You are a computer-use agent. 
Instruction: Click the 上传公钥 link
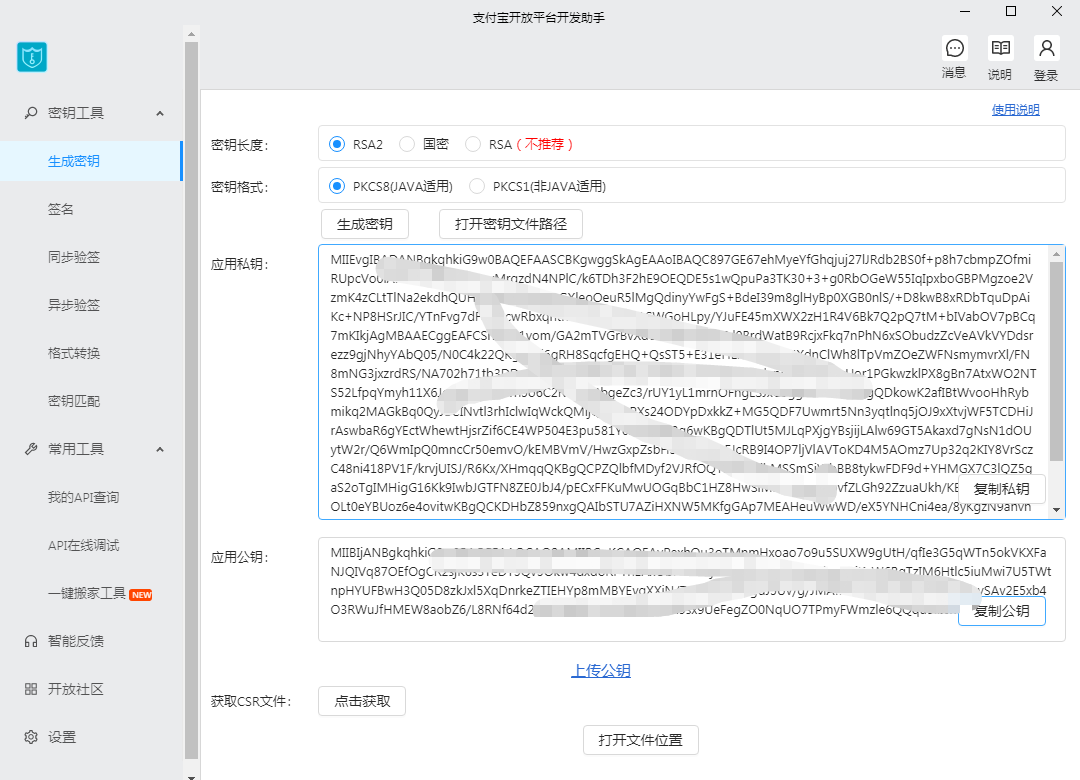pos(601,671)
